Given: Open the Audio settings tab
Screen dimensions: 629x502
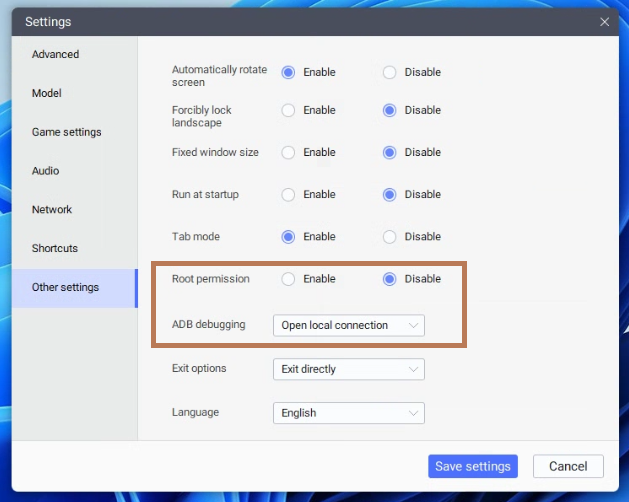Looking at the screenshot, I should pos(46,171).
